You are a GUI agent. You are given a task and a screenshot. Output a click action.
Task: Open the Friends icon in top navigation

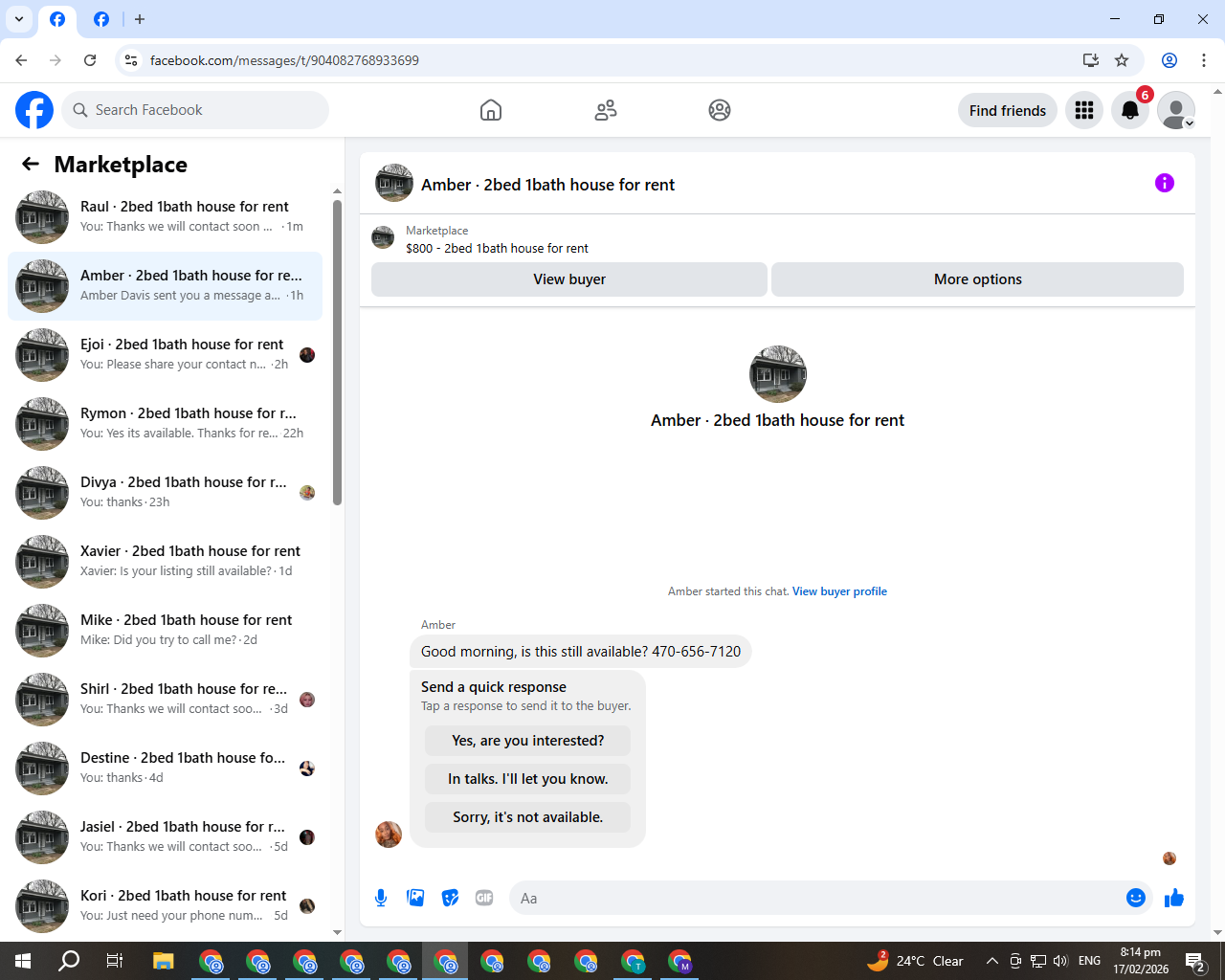(606, 110)
